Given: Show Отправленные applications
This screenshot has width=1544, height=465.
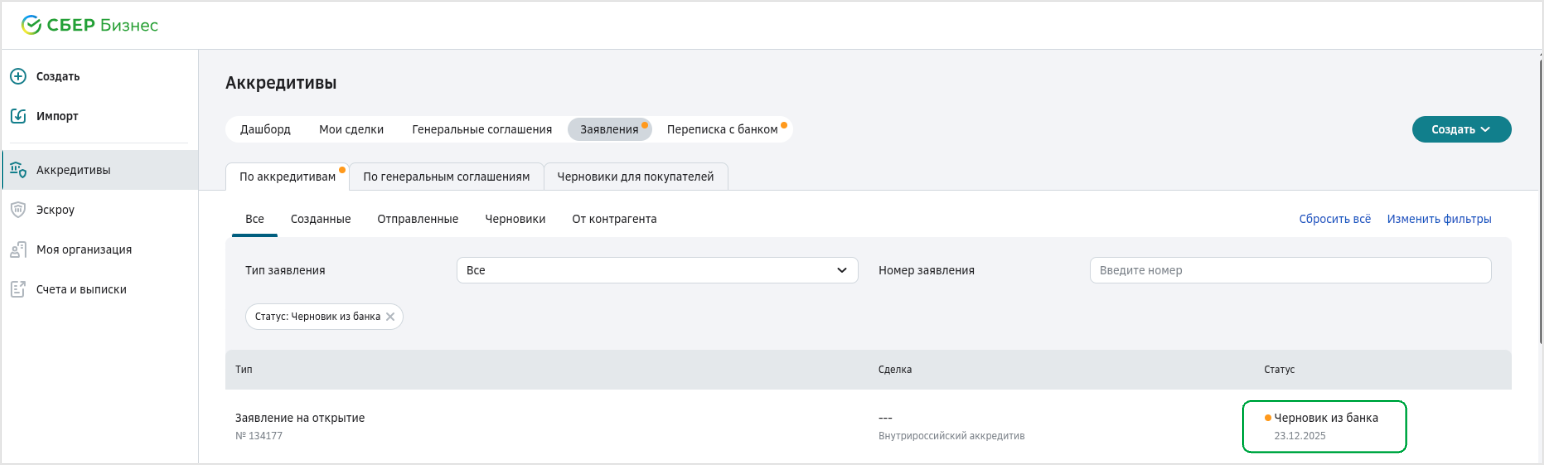Looking at the screenshot, I should 418,219.
